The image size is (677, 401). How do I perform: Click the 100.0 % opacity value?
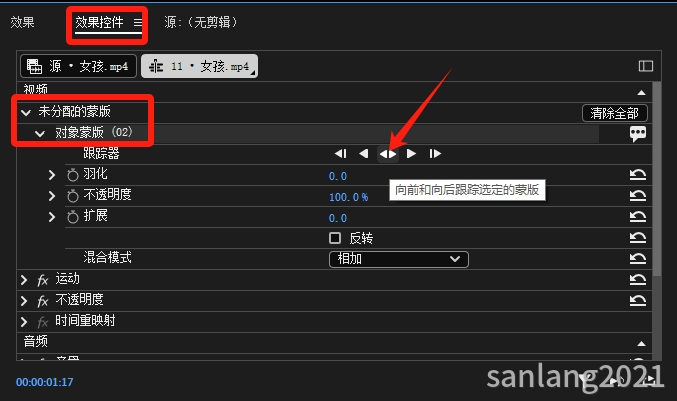(x=348, y=197)
